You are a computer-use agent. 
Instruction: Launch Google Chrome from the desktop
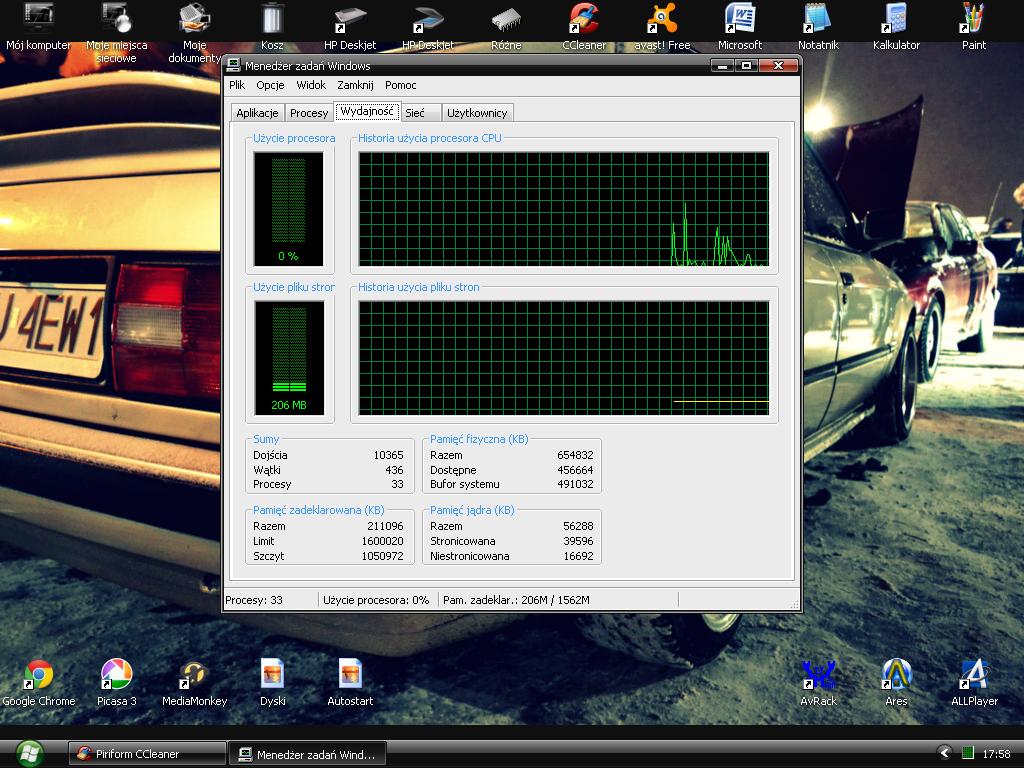tap(39, 676)
